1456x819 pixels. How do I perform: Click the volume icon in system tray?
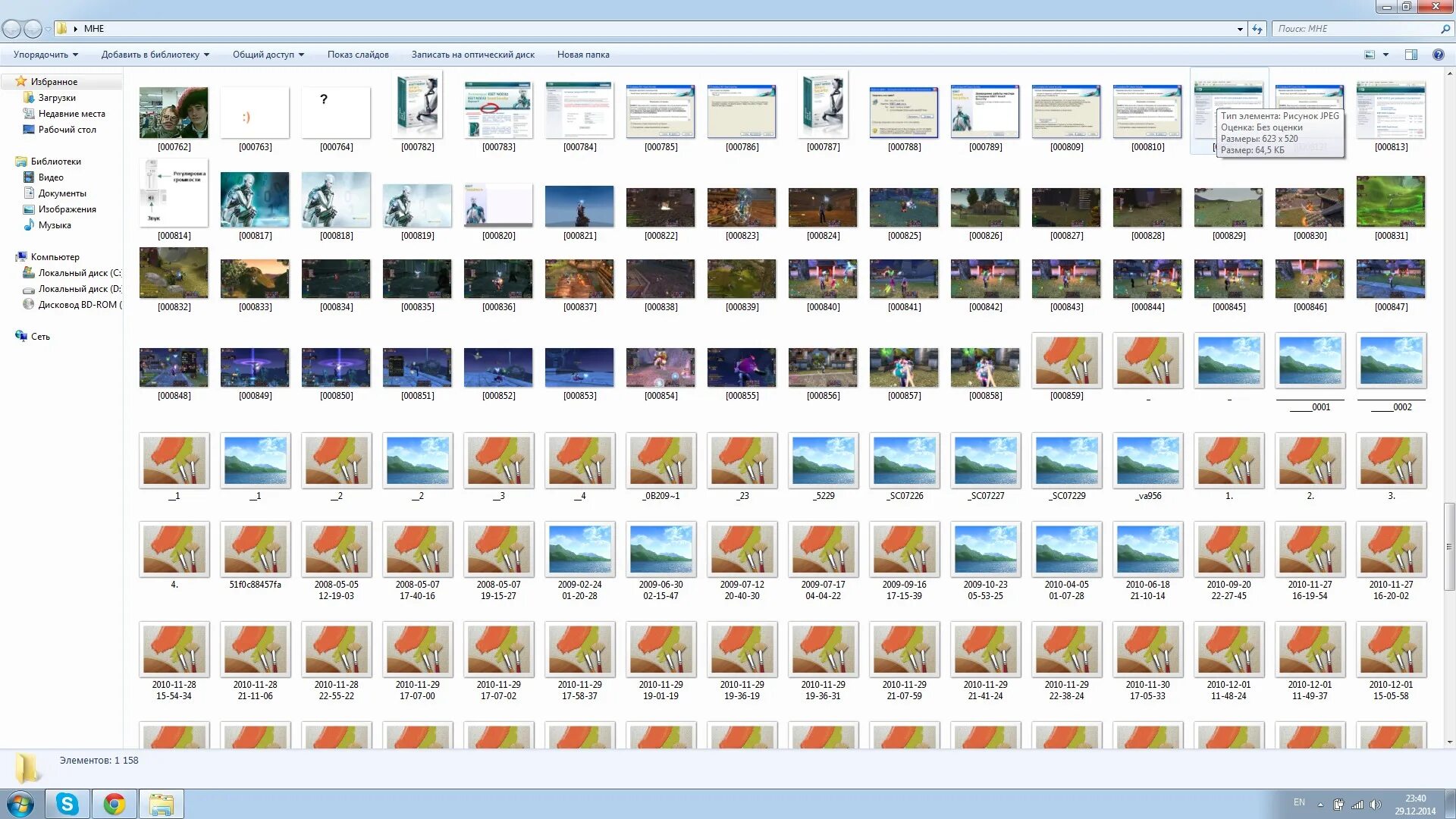1376,805
